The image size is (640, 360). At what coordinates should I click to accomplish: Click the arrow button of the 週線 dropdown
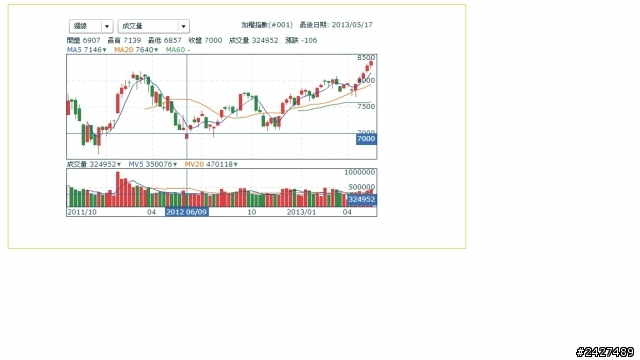pyautogui.click(x=107, y=26)
